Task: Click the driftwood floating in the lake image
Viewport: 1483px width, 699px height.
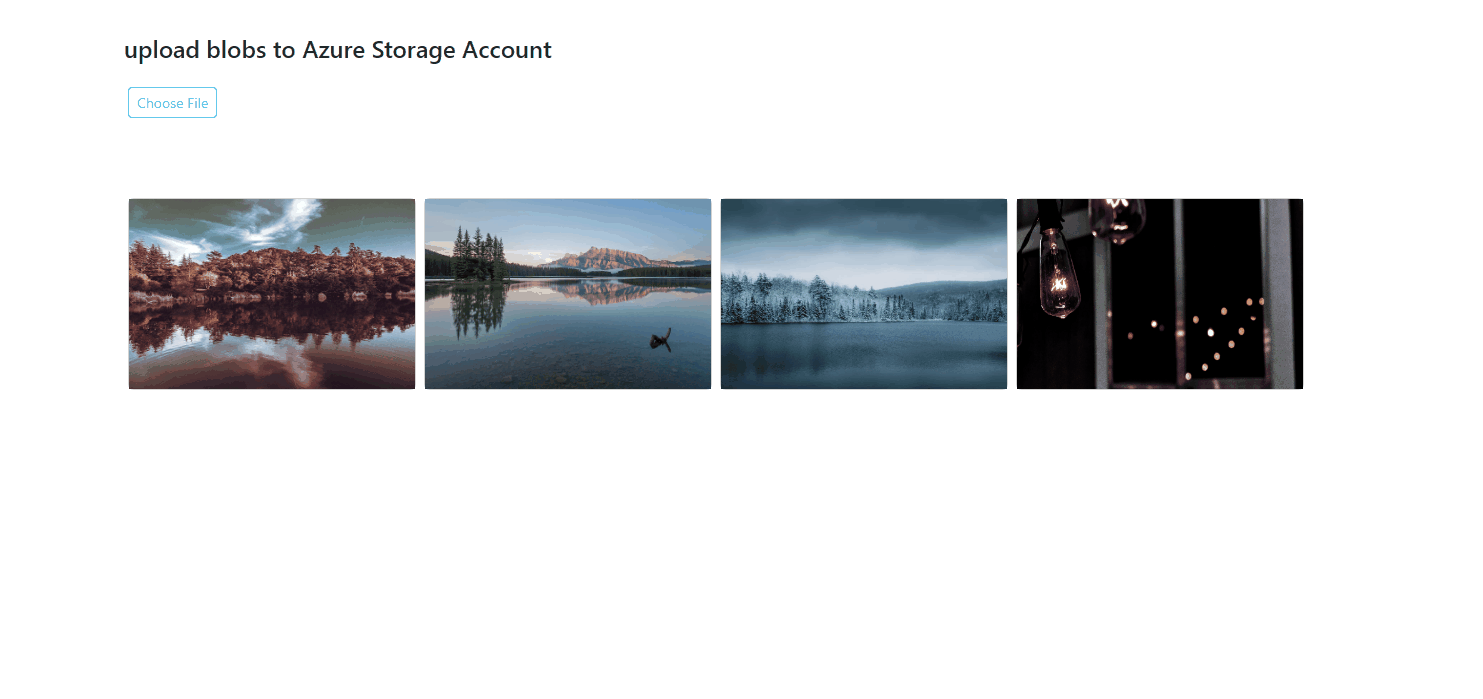Action: point(660,341)
